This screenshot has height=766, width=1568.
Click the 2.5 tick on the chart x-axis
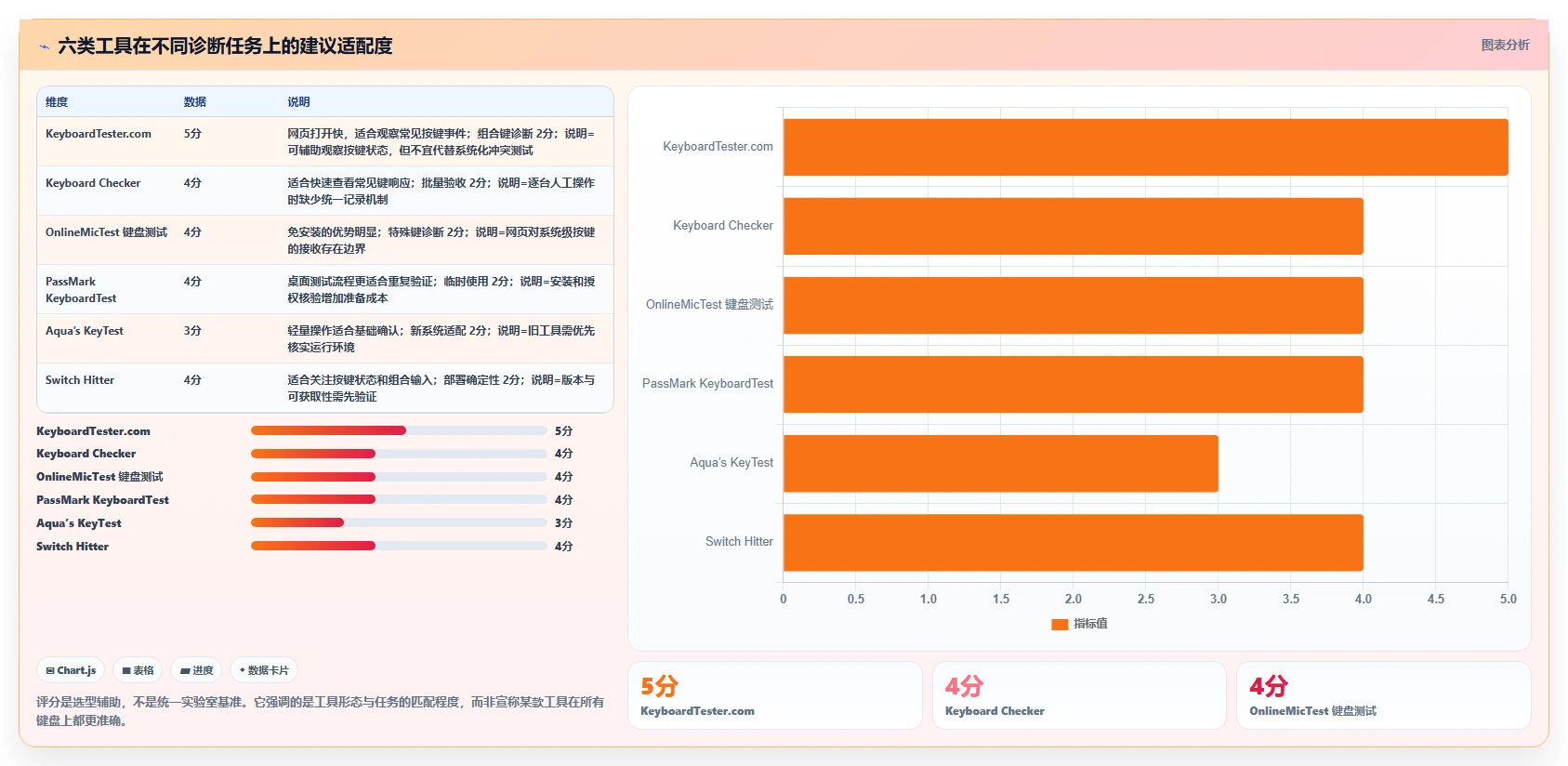[x=1146, y=600]
